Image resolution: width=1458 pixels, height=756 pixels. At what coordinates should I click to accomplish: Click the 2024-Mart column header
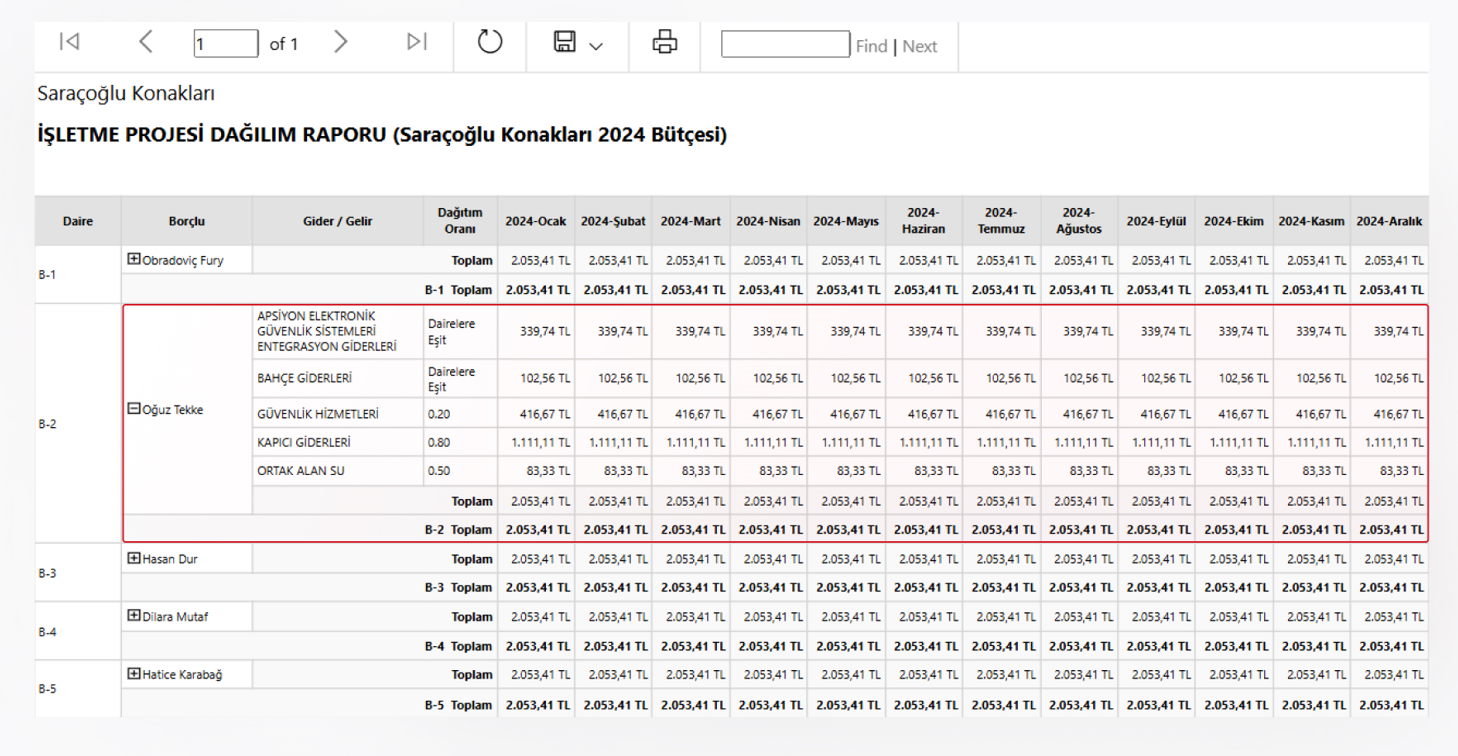691,221
